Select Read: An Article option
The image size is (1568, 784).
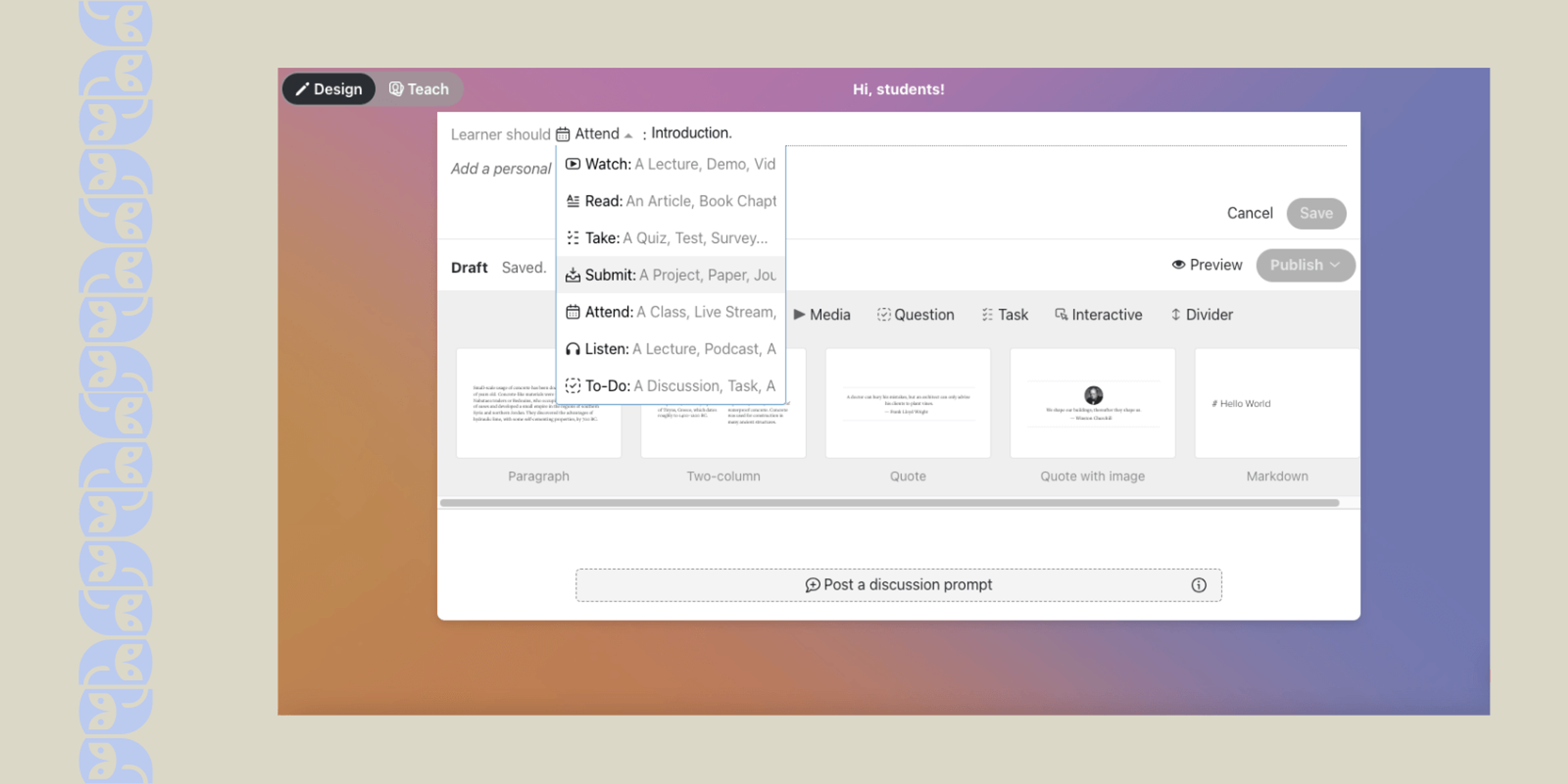(x=670, y=201)
